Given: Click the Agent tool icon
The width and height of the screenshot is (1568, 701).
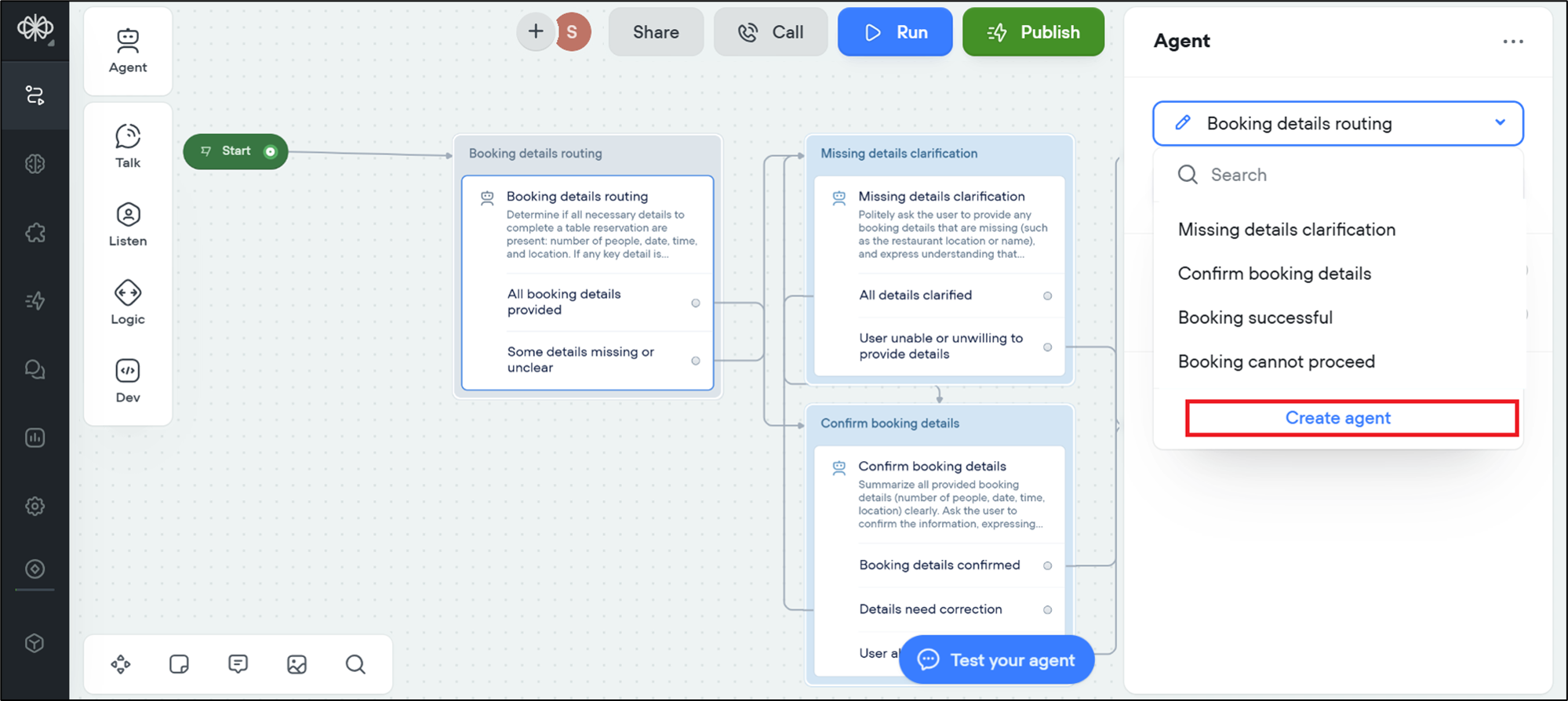Looking at the screenshot, I should click(x=128, y=50).
